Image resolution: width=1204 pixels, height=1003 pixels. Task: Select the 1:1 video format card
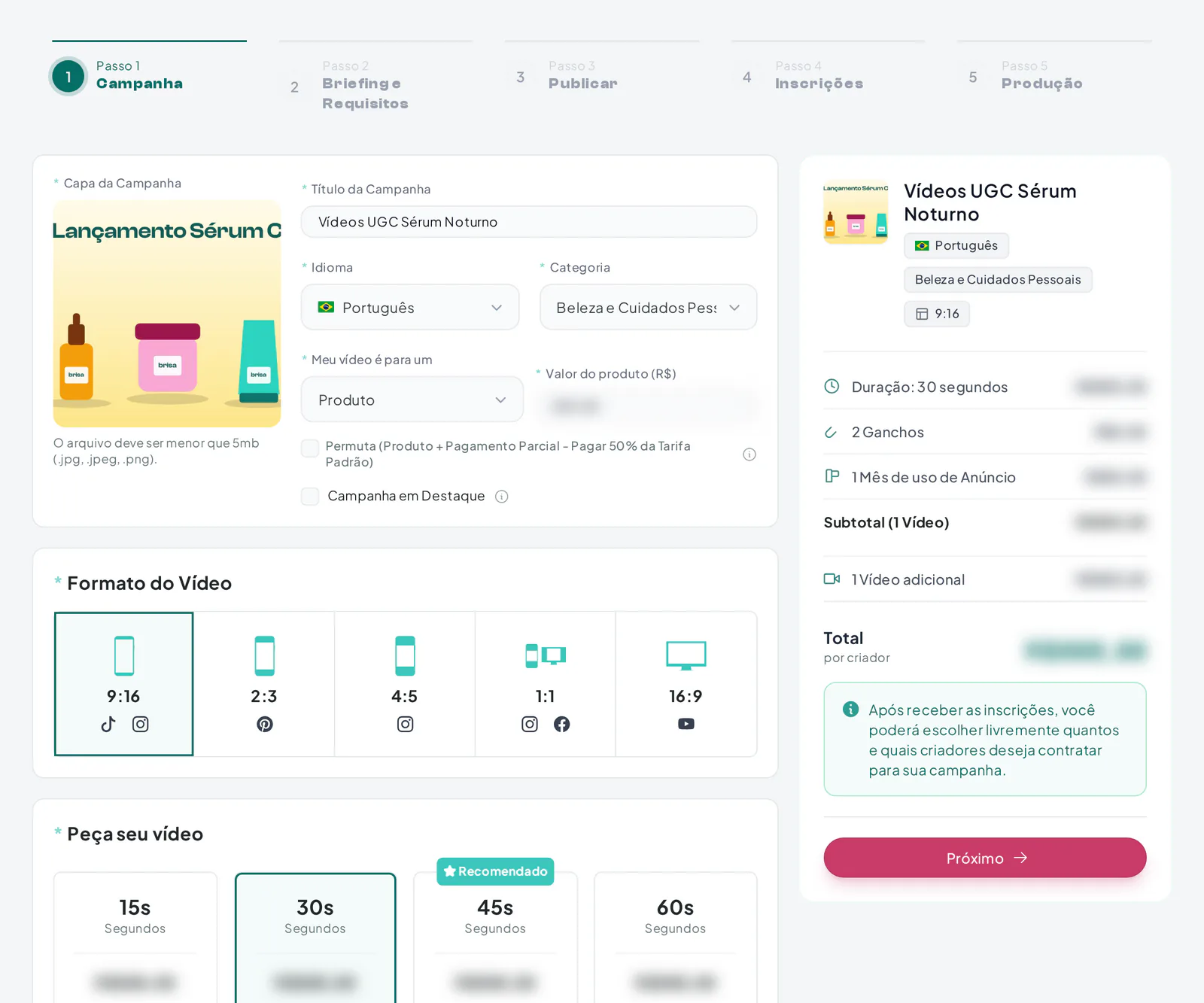(x=546, y=684)
